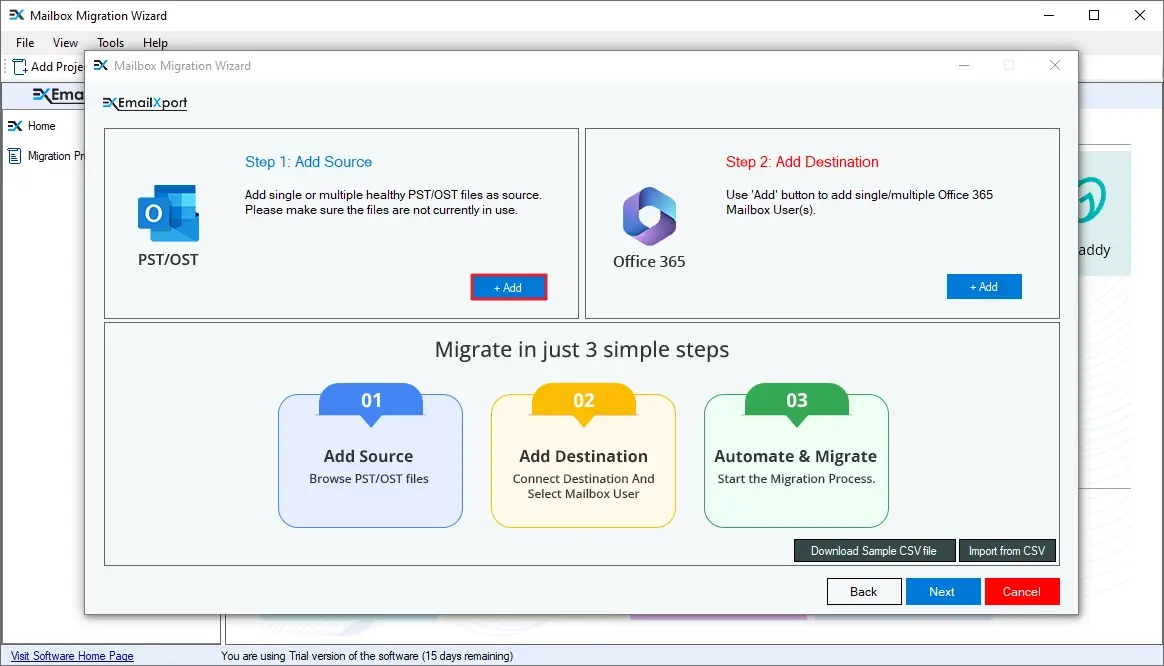Click the 03 Automate & Migrate step card
1164x666 pixels.
(x=796, y=460)
